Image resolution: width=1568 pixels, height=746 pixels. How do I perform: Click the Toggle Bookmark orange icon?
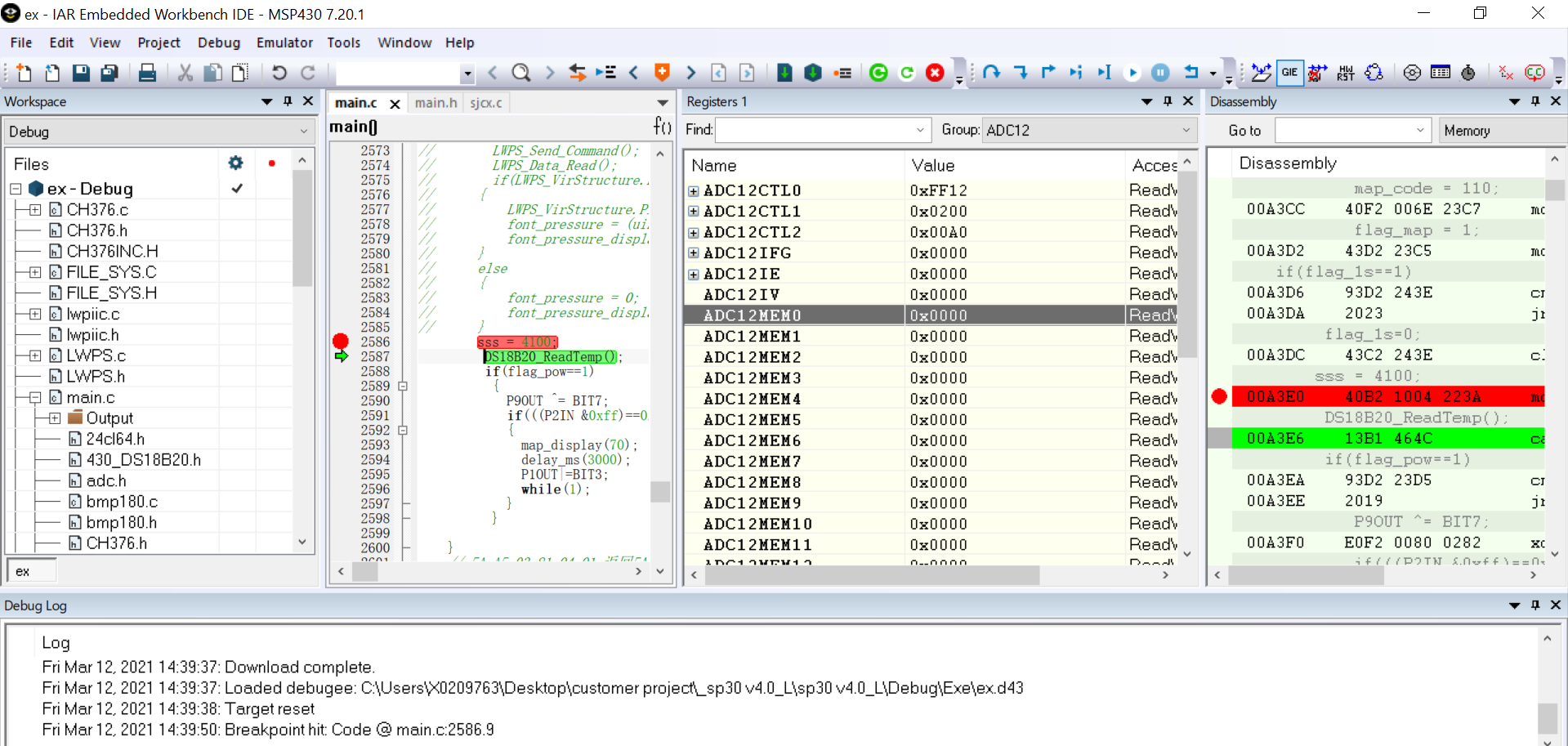pyautogui.click(x=662, y=73)
